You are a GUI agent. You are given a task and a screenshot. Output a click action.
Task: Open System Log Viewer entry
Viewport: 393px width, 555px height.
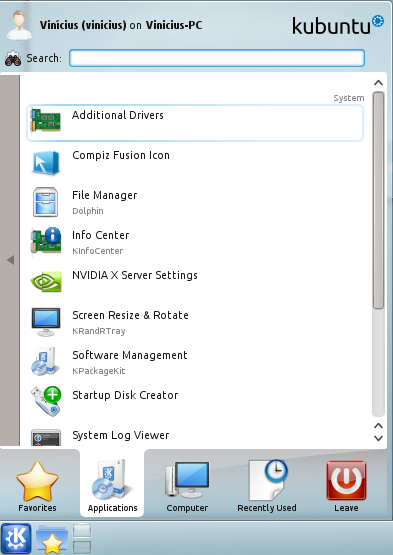point(195,436)
